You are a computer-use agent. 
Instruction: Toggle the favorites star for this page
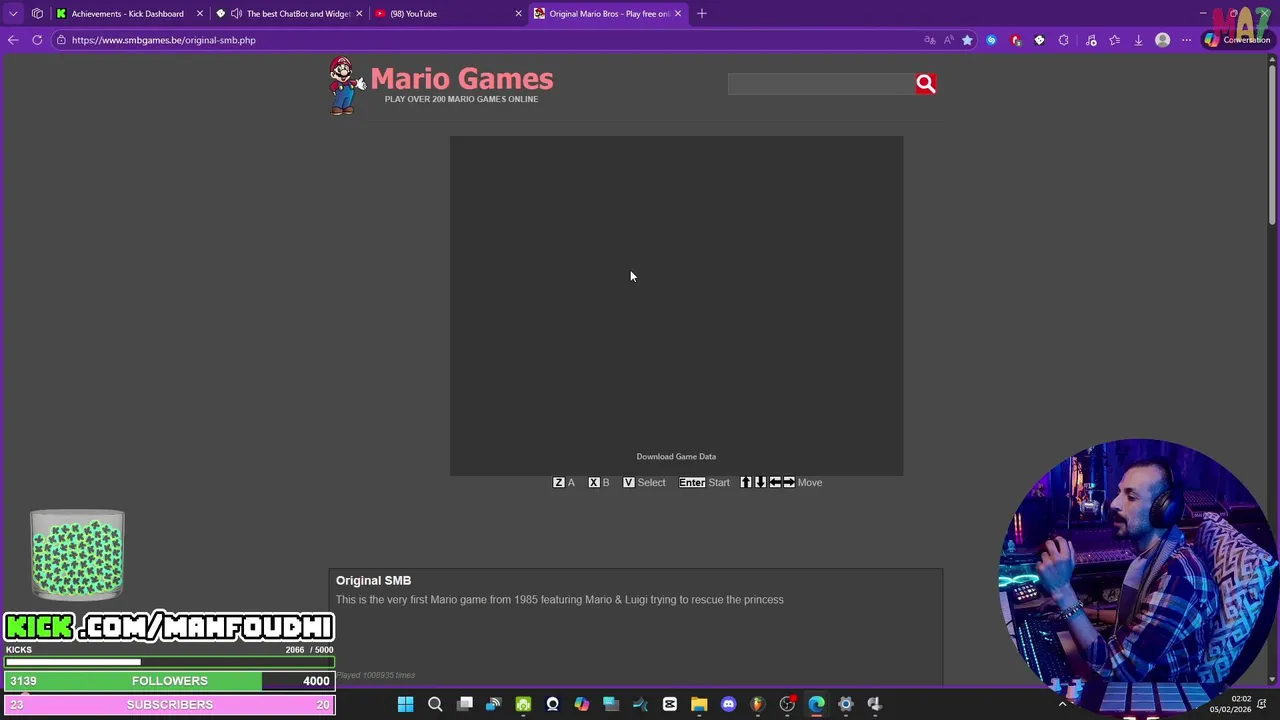[967, 40]
